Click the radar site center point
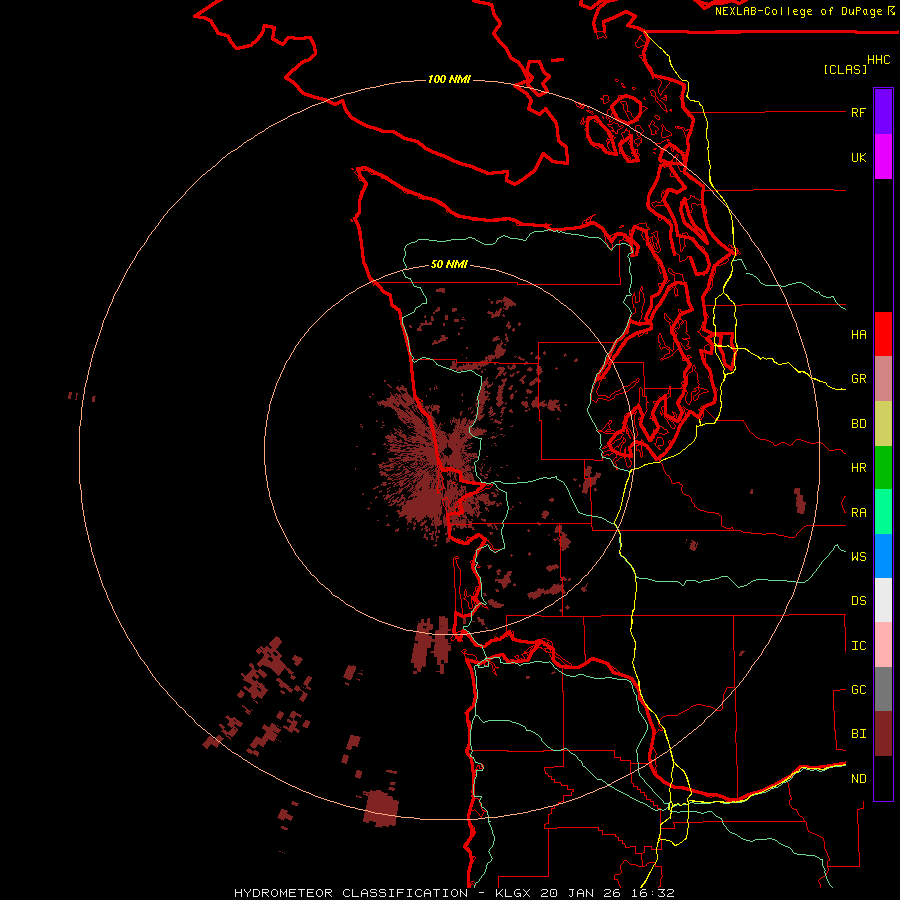This screenshot has height=900, width=900. point(448,453)
